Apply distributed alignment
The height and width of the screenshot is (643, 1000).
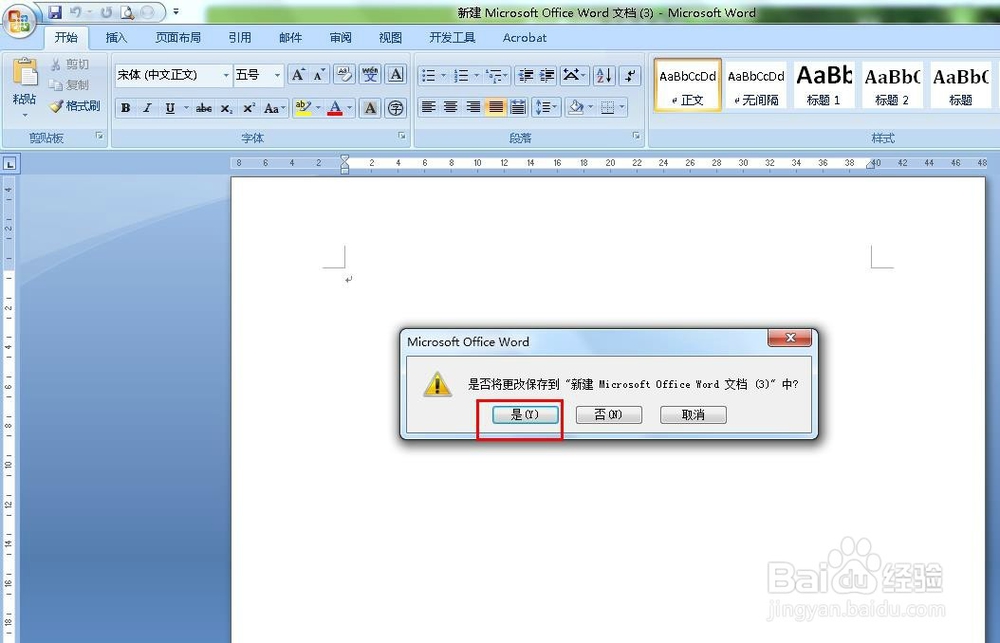[518, 107]
